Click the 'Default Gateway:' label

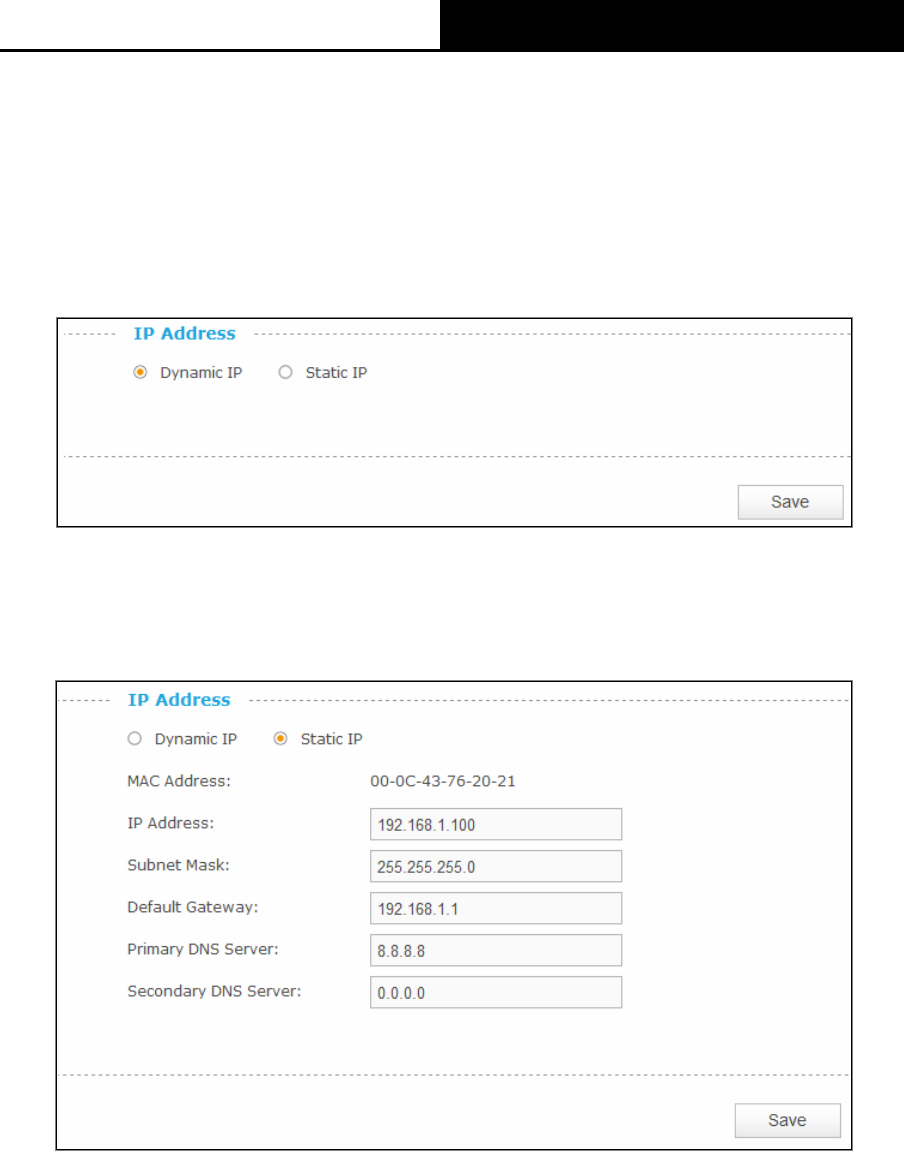pyautogui.click(x=193, y=907)
